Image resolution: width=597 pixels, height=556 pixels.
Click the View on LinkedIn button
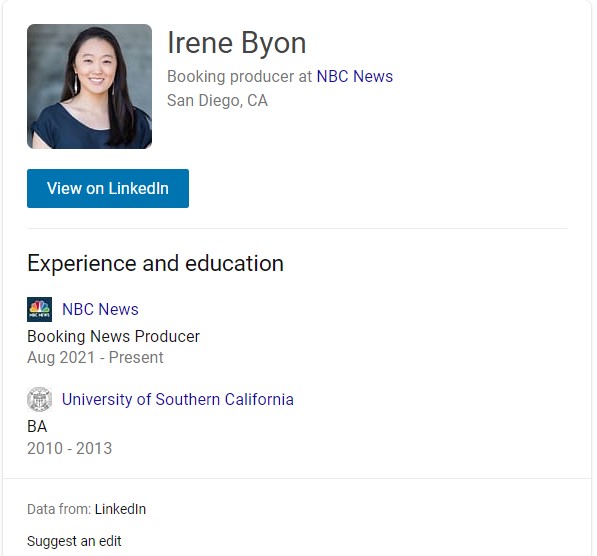point(108,189)
